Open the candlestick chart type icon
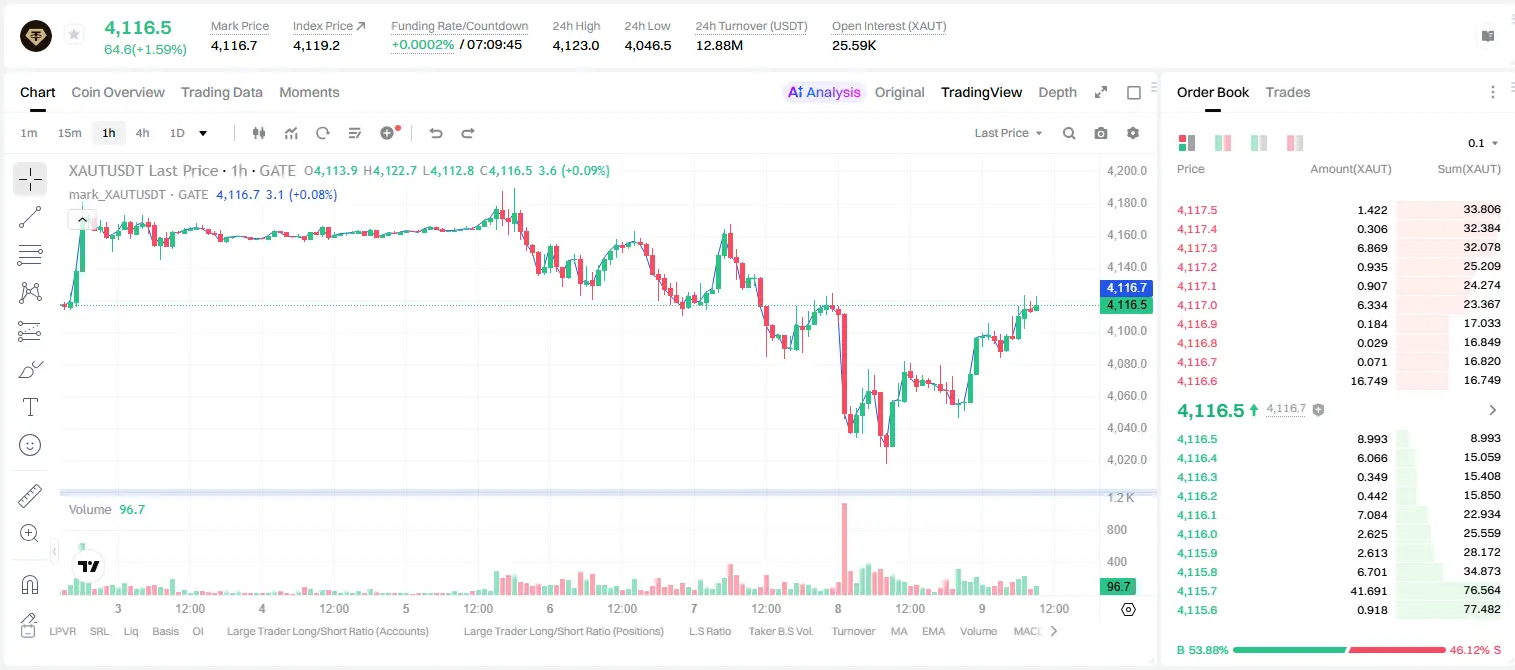Image resolution: width=1515 pixels, height=670 pixels. 259,133
